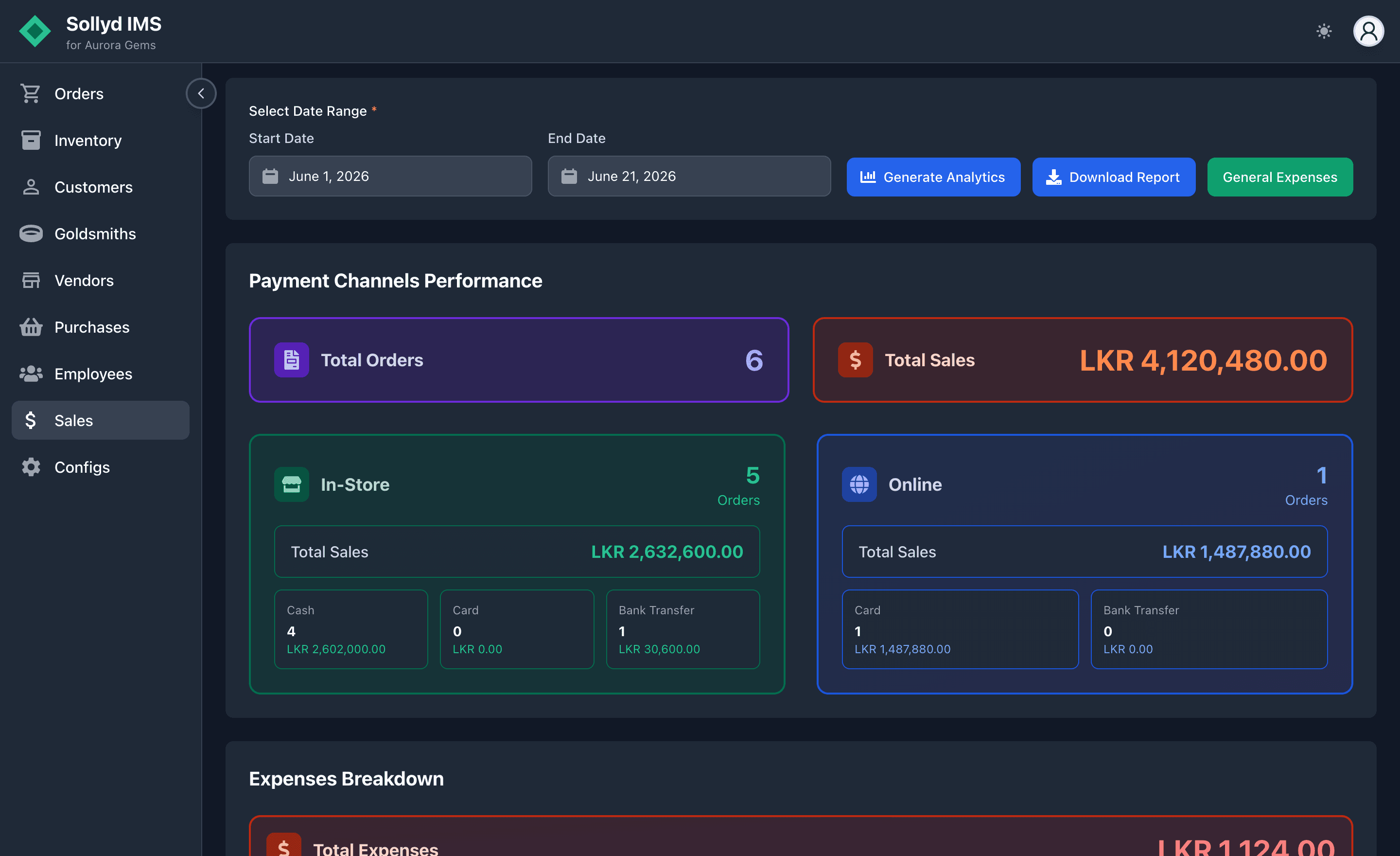Click the Total Orders value 6
Screen dimensions: 1400x856
tap(754, 360)
